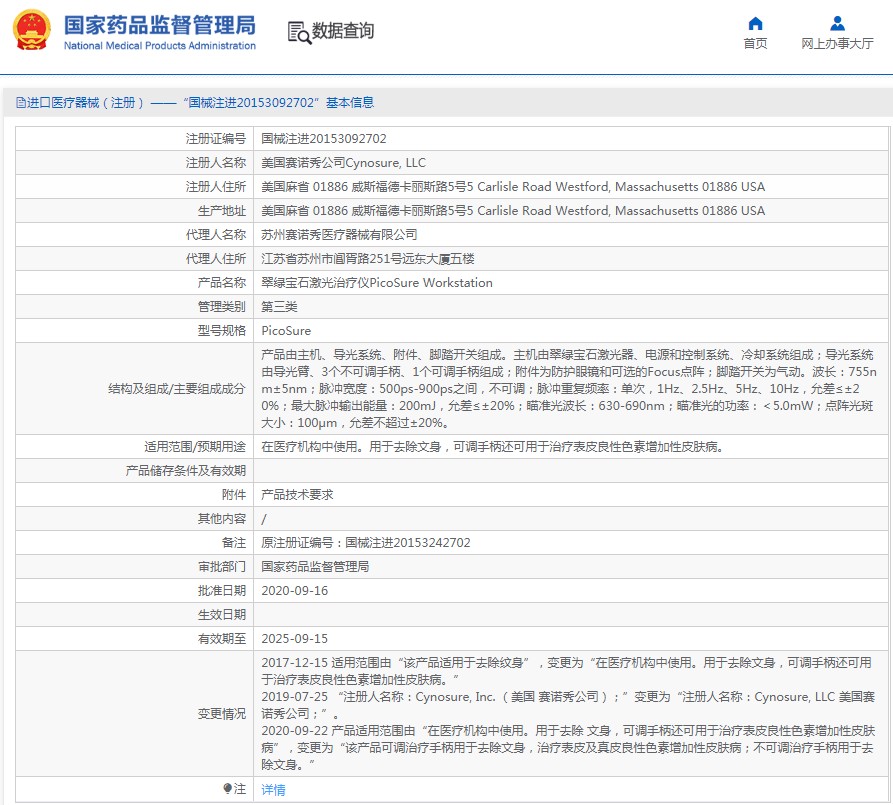The height and width of the screenshot is (805, 893).
Task: Select 江苏省苏州市阊胥路251号远东大厦五楼 address
Action: pos(368,259)
